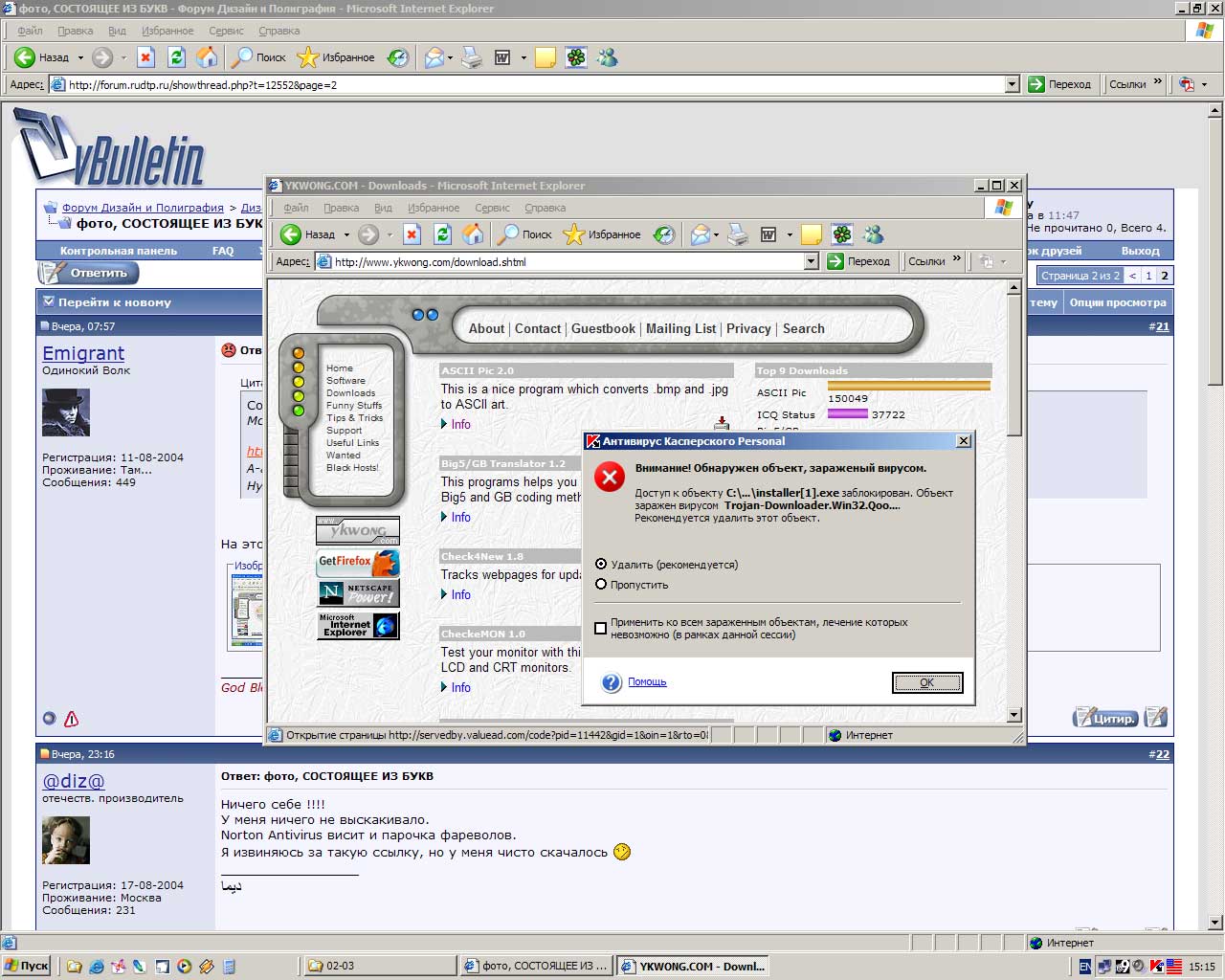Open address dropdown in YKWONG window

tap(812, 261)
